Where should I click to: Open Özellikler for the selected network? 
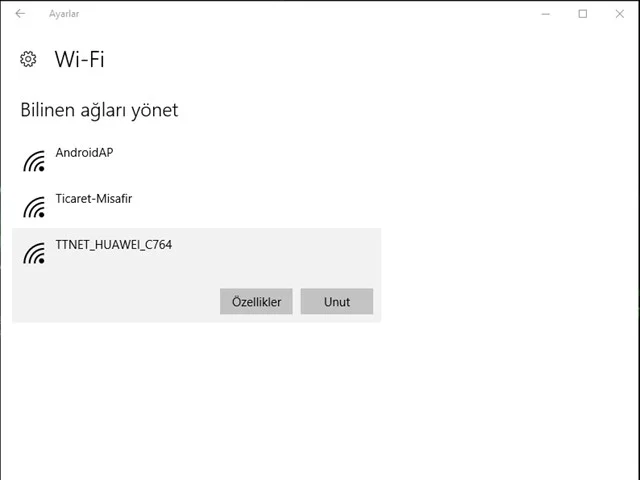pyautogui.click(x=256, y=301)
